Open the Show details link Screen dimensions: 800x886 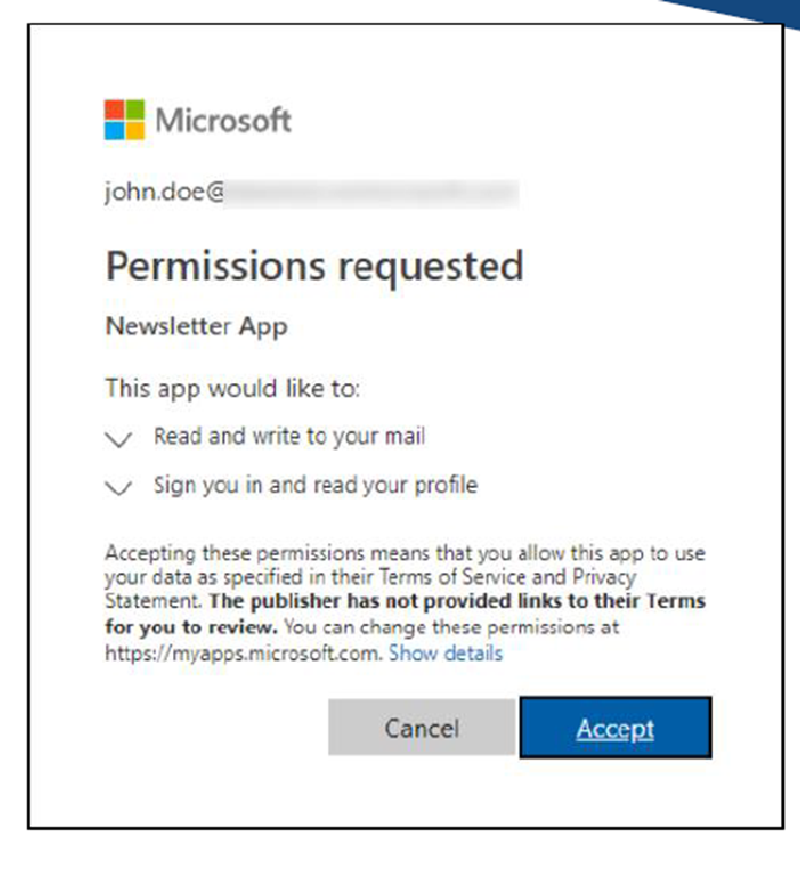446,653
